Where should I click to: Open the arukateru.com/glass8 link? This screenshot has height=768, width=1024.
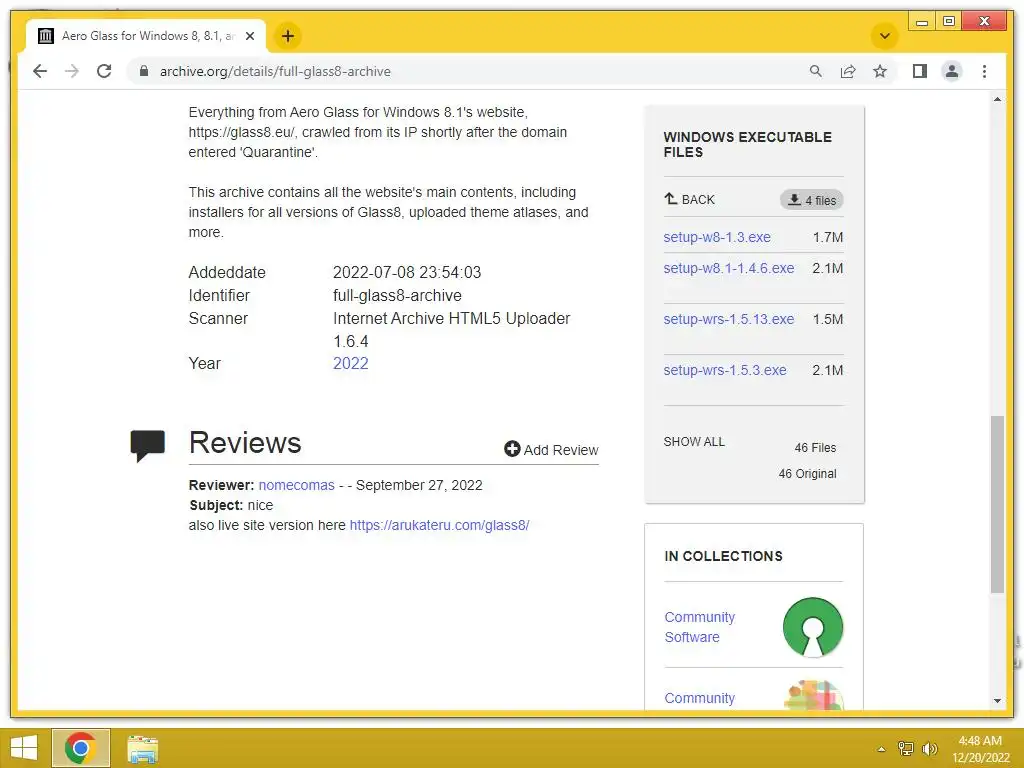[x=440, y=525]
